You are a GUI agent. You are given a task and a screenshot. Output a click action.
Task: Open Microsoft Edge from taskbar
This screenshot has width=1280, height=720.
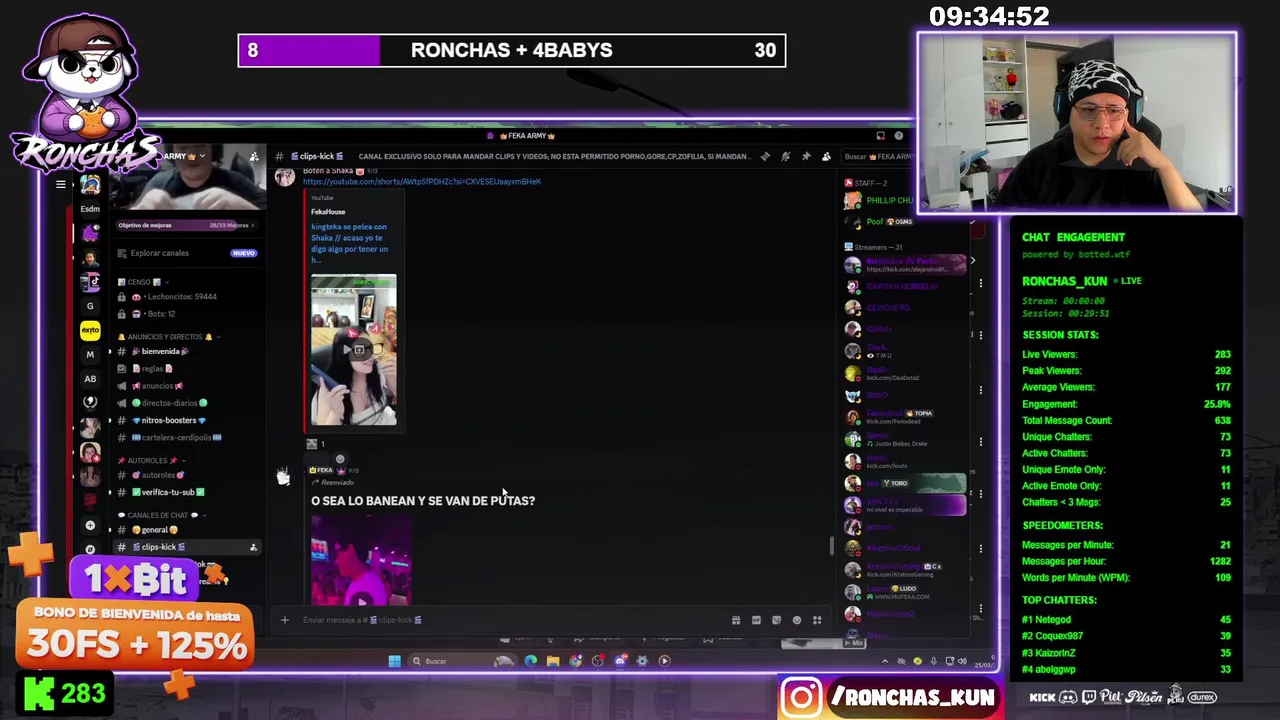(x=530, y=661)
